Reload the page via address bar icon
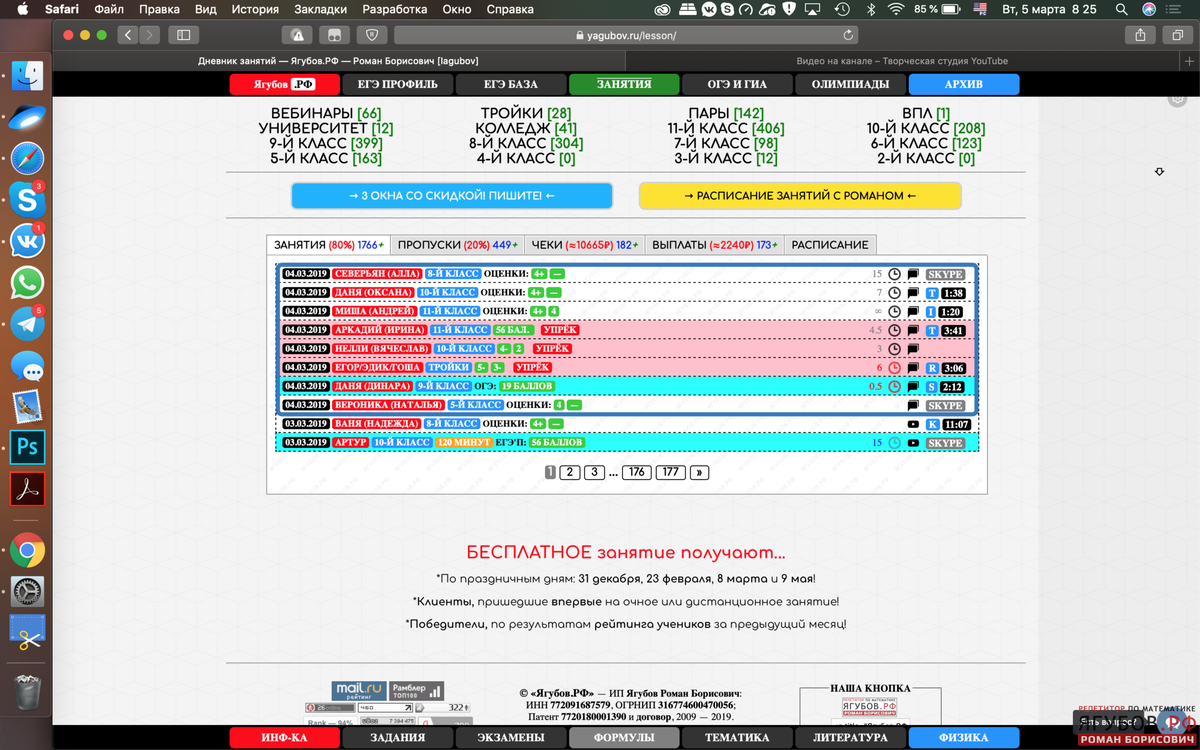 point(849,35)
